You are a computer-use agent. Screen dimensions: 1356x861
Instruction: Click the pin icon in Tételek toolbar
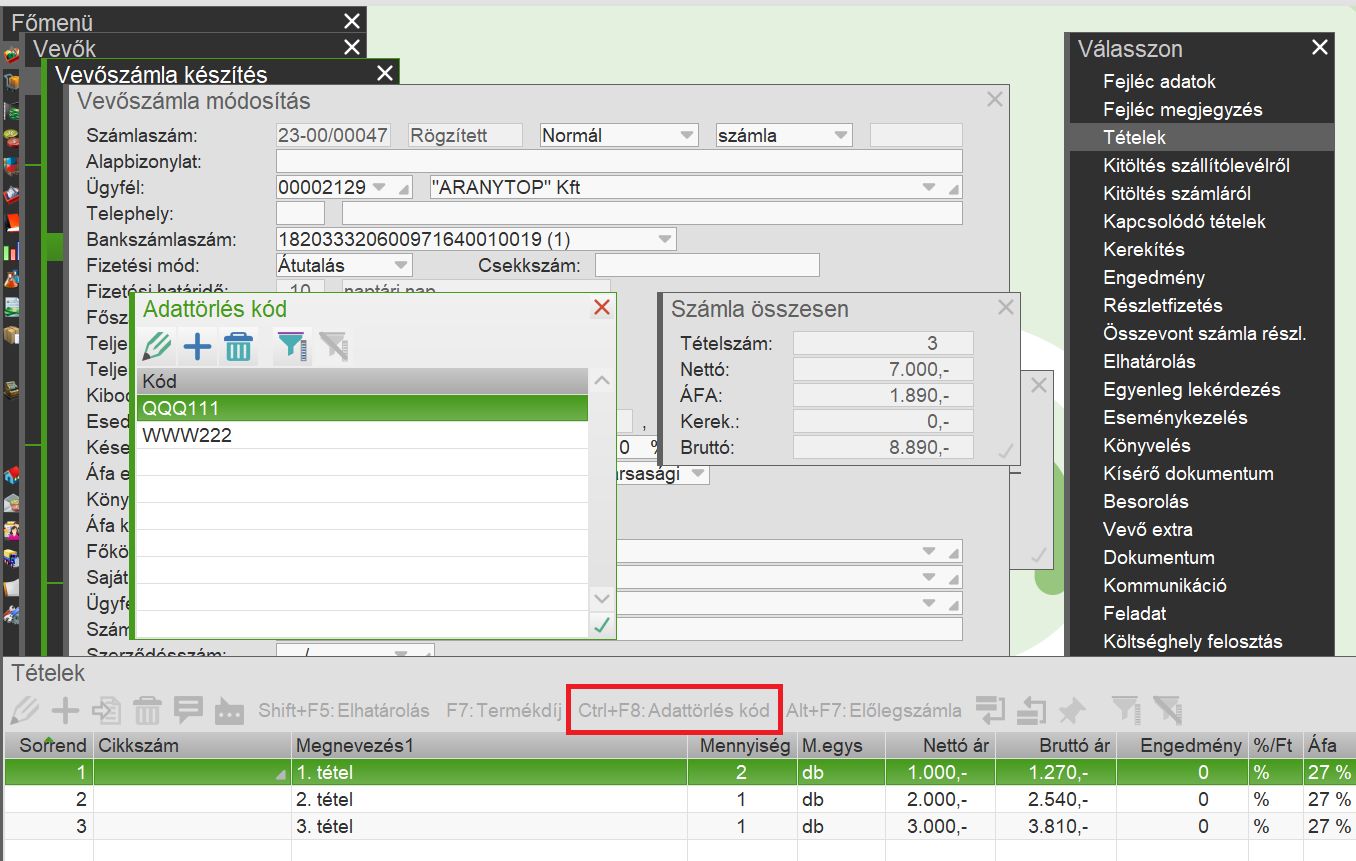(1071, 711)
